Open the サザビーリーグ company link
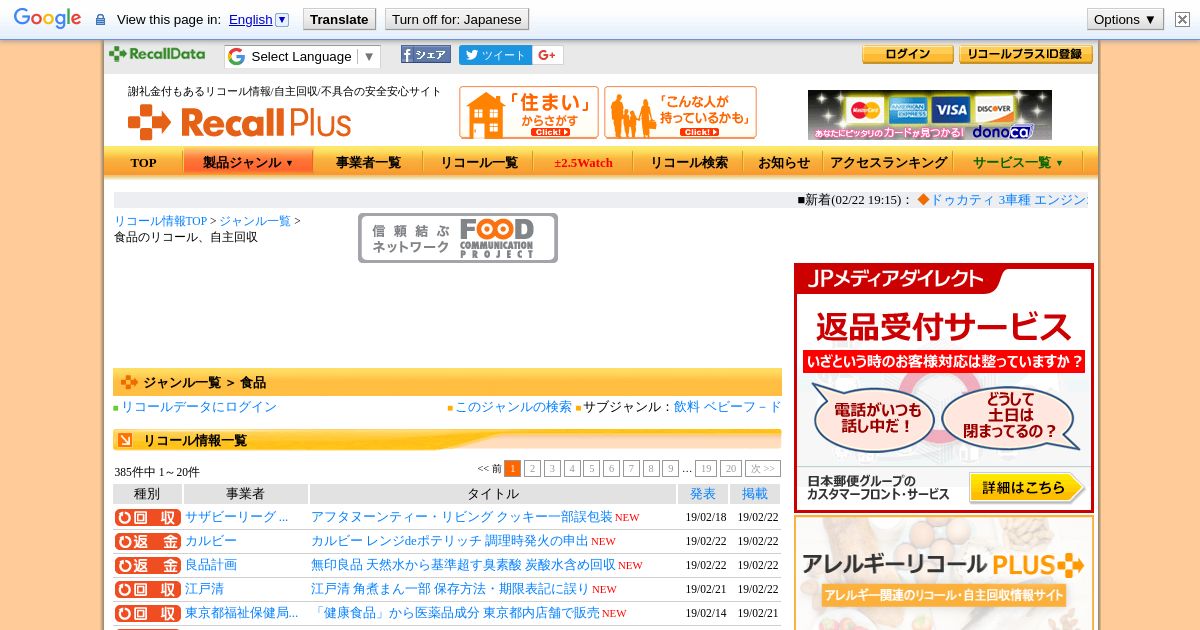Viewport: 1200px width, 630px height. click(x=237, y=517)
